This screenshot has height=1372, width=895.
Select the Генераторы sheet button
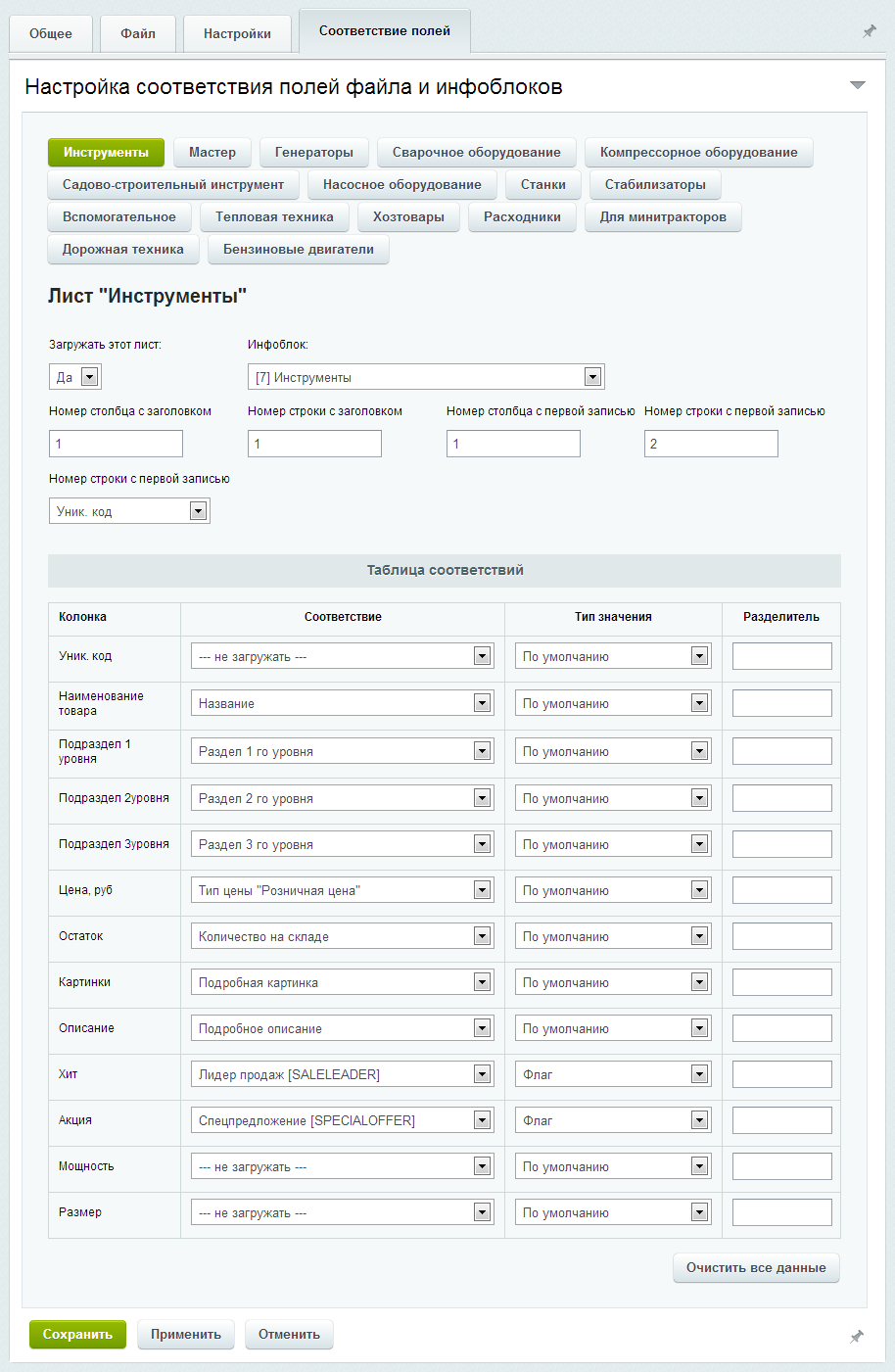coord(313,153)
